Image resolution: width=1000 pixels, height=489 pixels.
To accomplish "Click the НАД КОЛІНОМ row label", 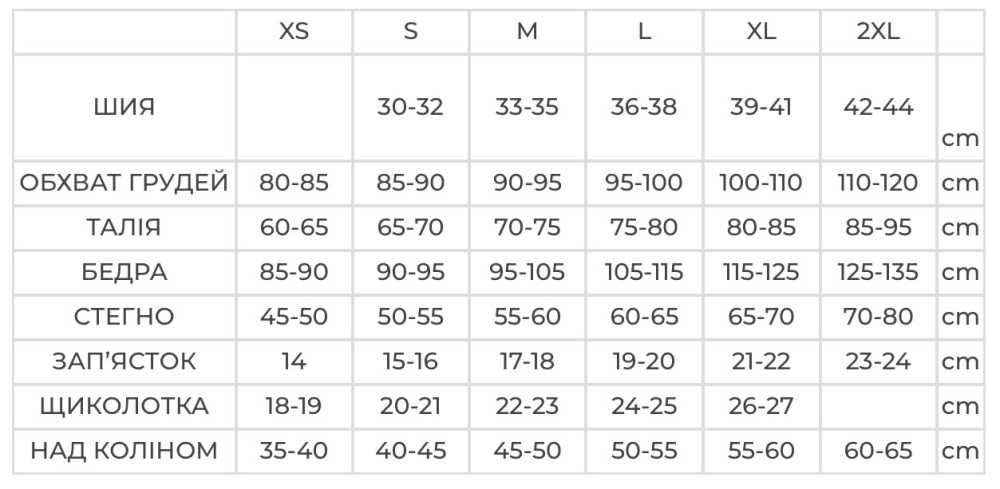I will click(124, 451).
